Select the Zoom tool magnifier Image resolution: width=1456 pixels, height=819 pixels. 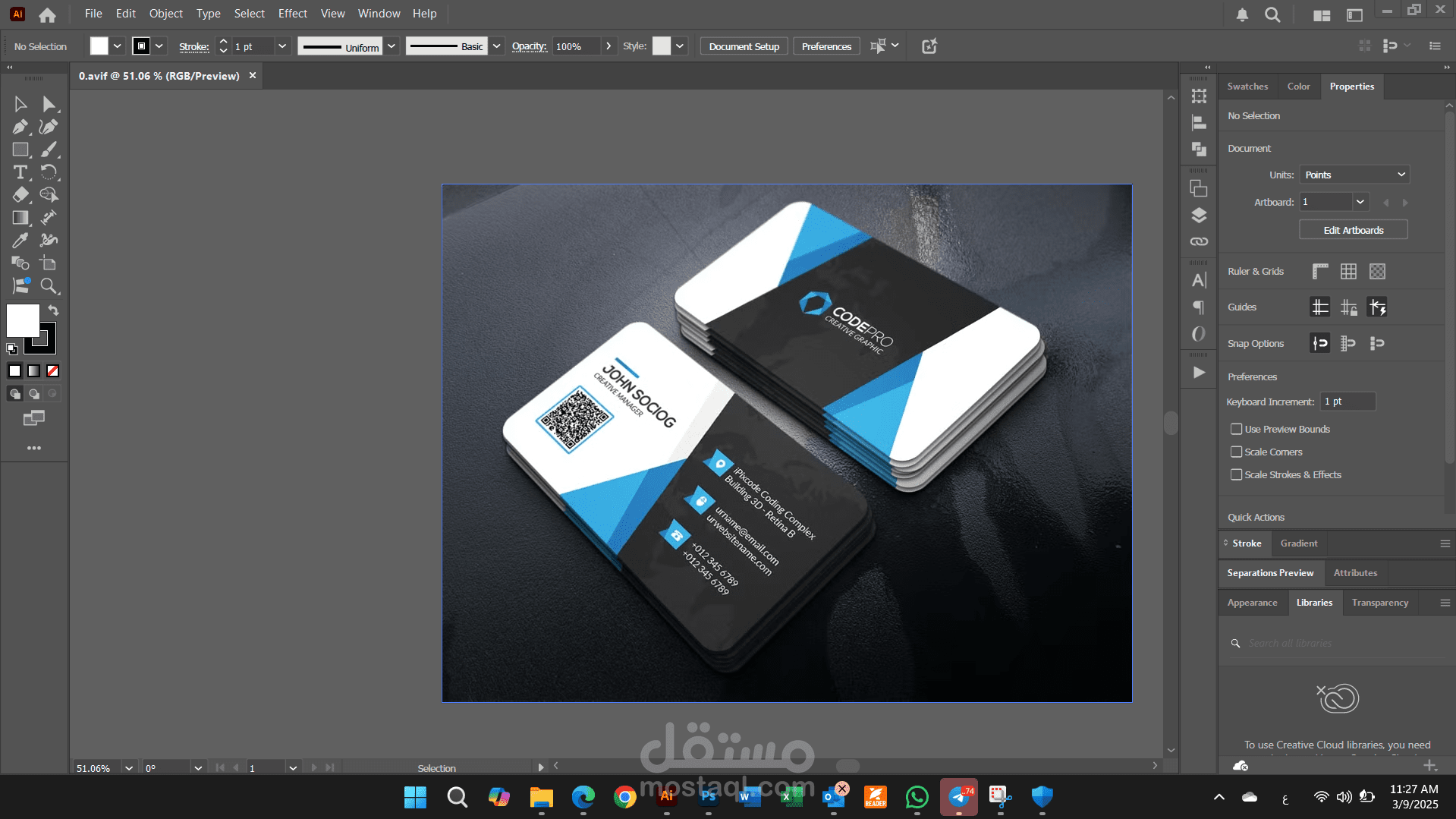click(49, 286)
